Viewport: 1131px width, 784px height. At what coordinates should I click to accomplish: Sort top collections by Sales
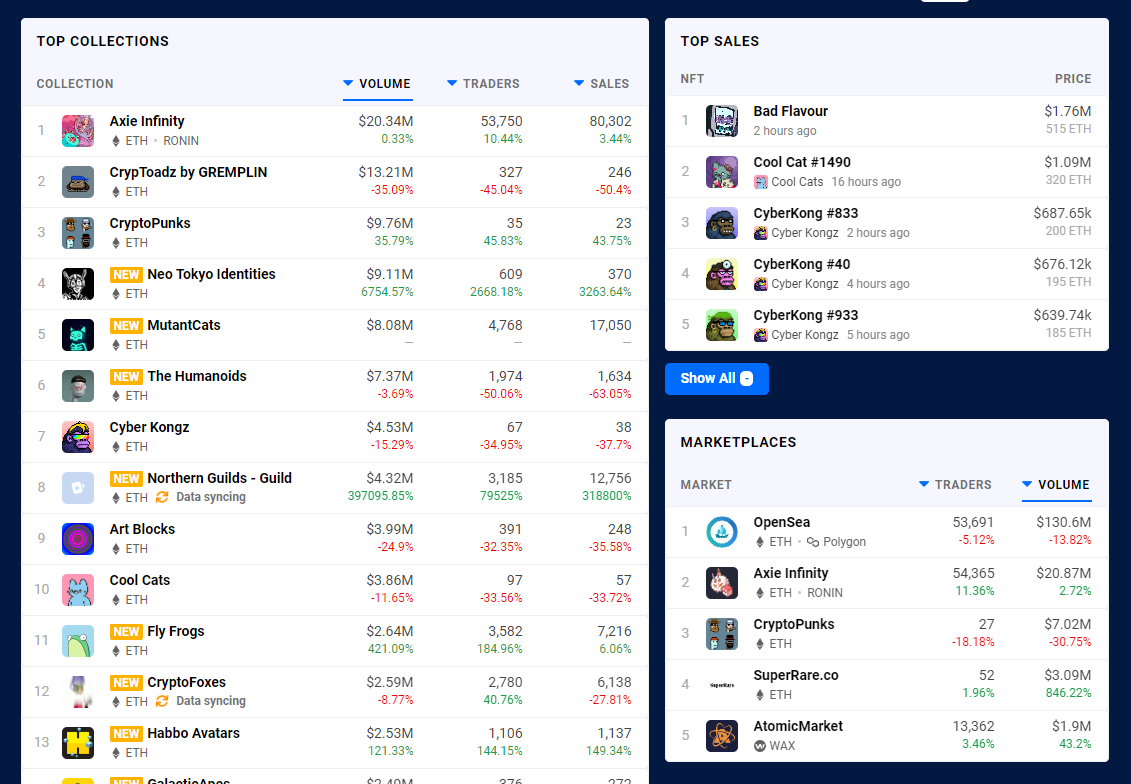(x=602, y=84)
